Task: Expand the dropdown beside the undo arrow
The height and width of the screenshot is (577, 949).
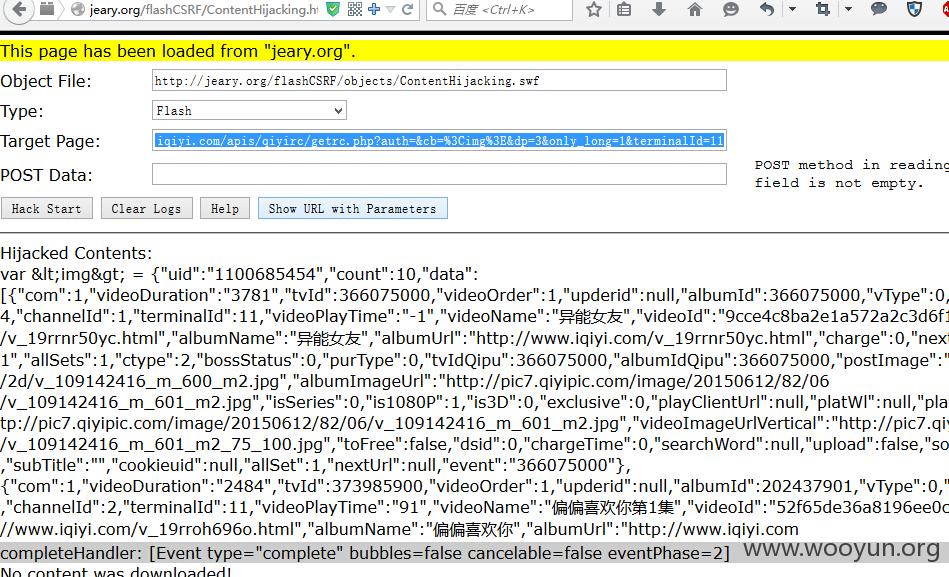Action: point(792,10)
